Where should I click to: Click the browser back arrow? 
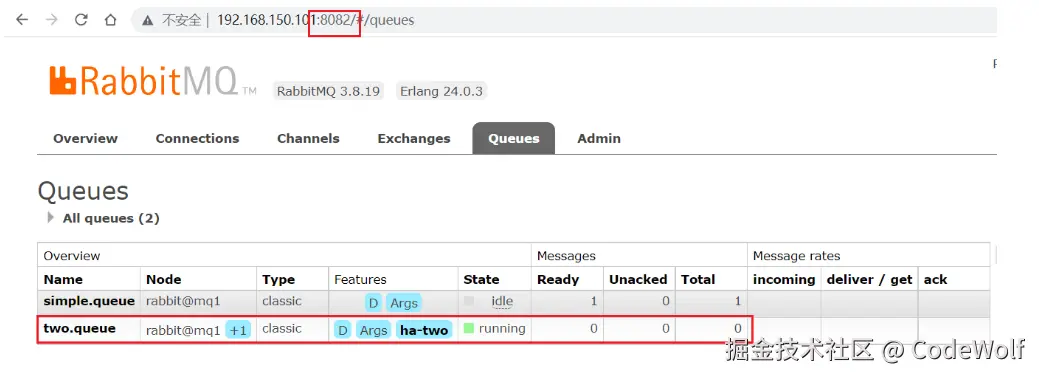22,20
